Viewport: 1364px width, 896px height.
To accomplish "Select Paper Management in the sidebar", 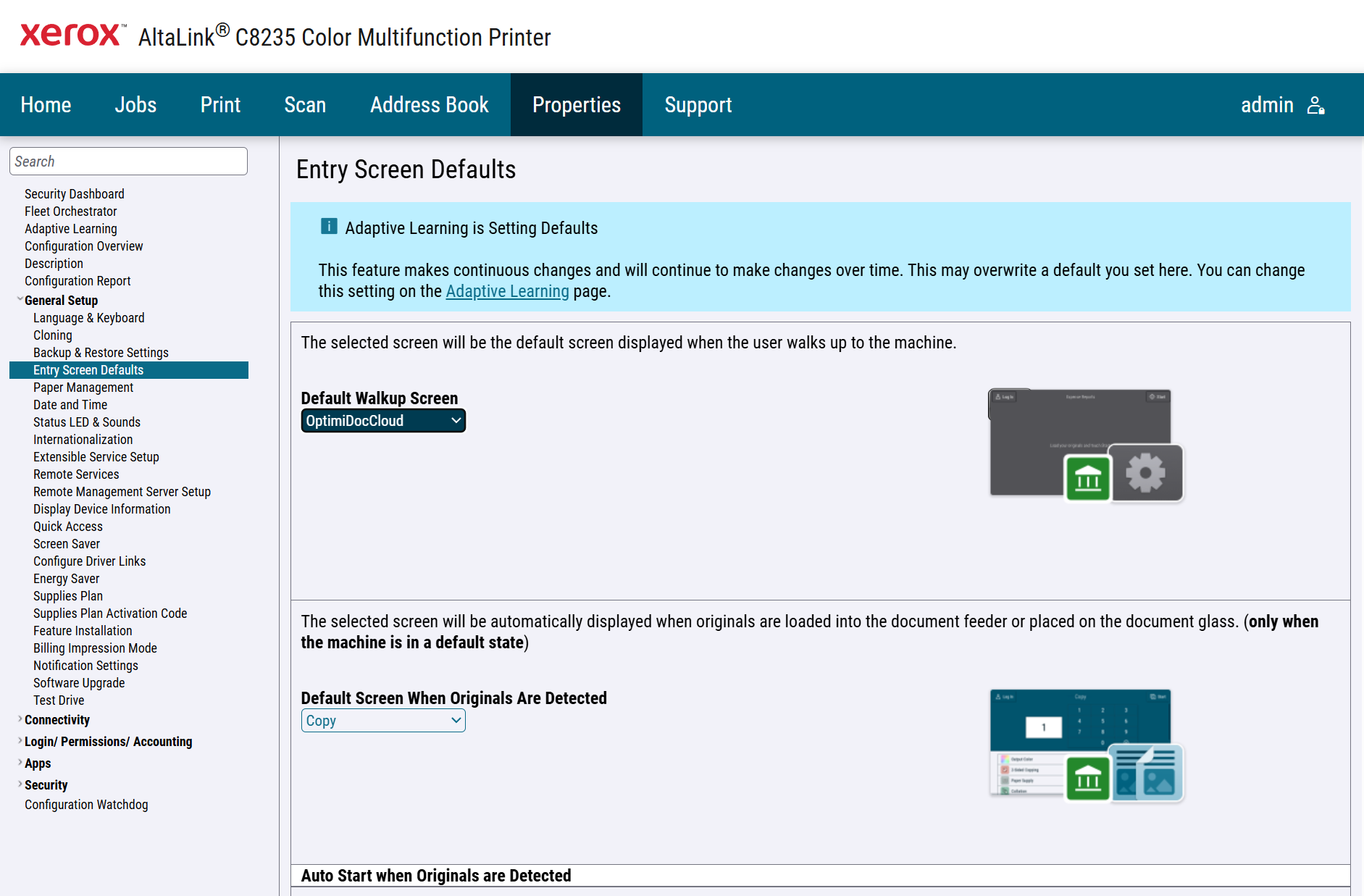I will pos(83,388).
